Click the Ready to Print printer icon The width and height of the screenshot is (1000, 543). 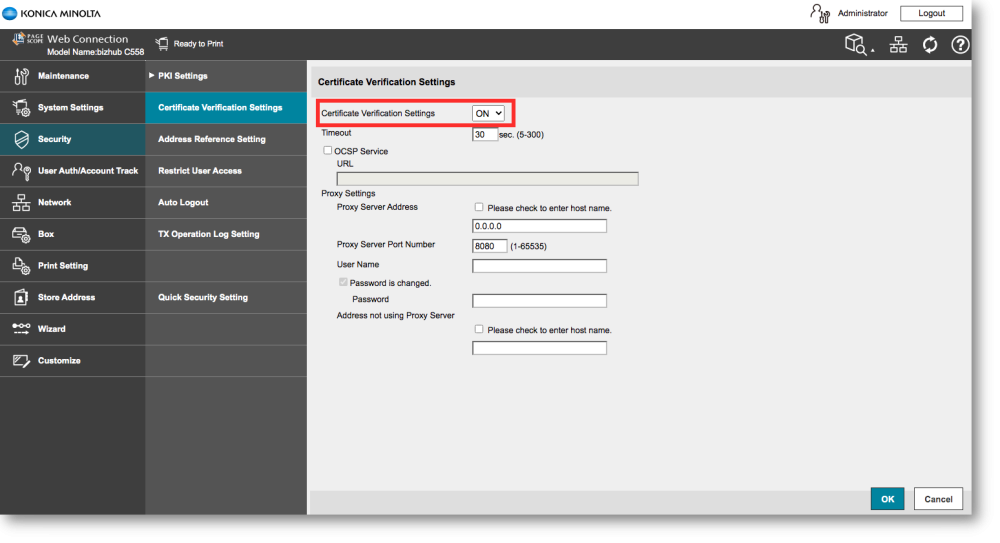click(x=162, y=43)
